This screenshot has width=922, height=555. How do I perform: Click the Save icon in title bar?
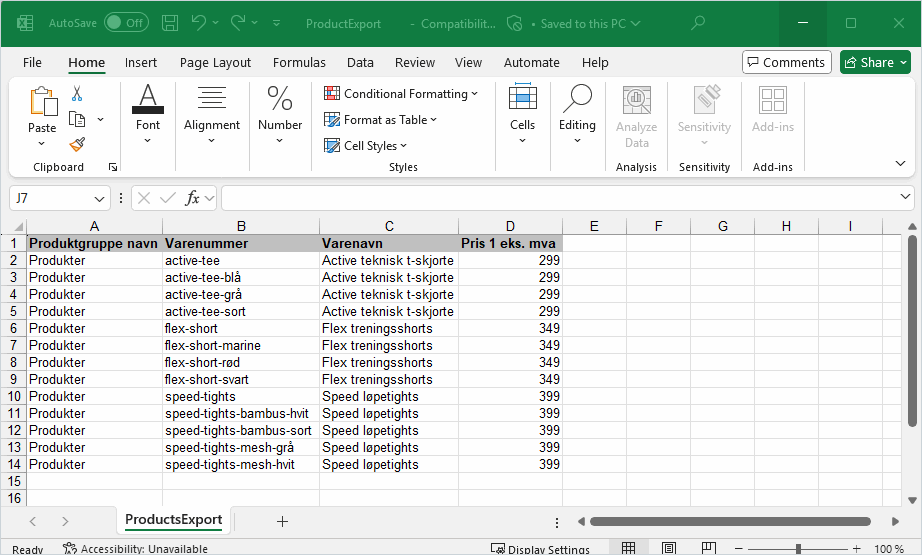tap(170, 23)
